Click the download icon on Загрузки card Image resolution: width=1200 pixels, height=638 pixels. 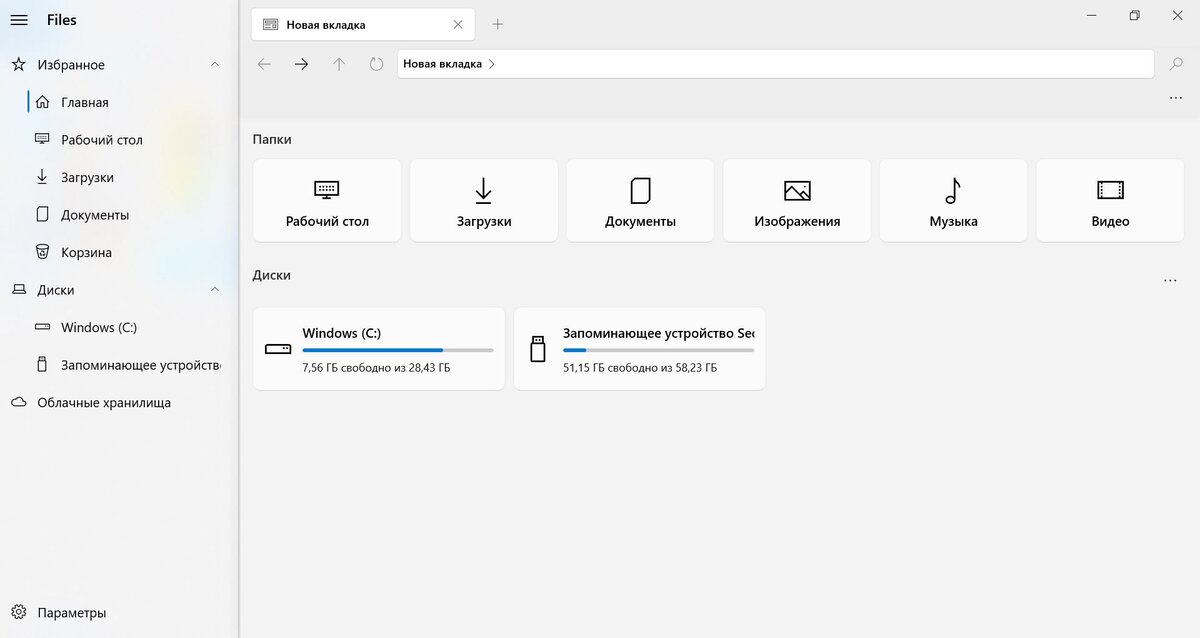tap(483, 190)
